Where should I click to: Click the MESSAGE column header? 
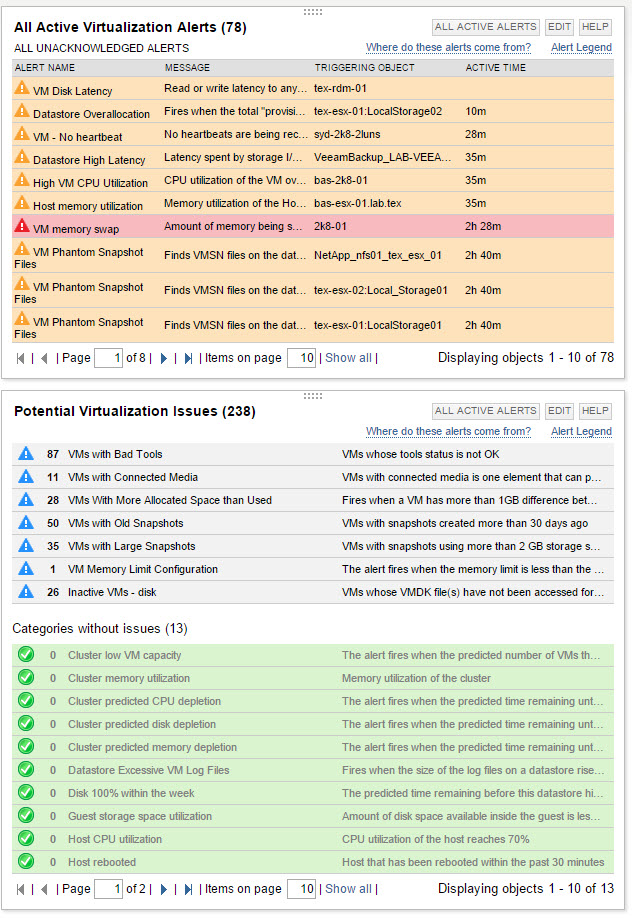[187, 68]
